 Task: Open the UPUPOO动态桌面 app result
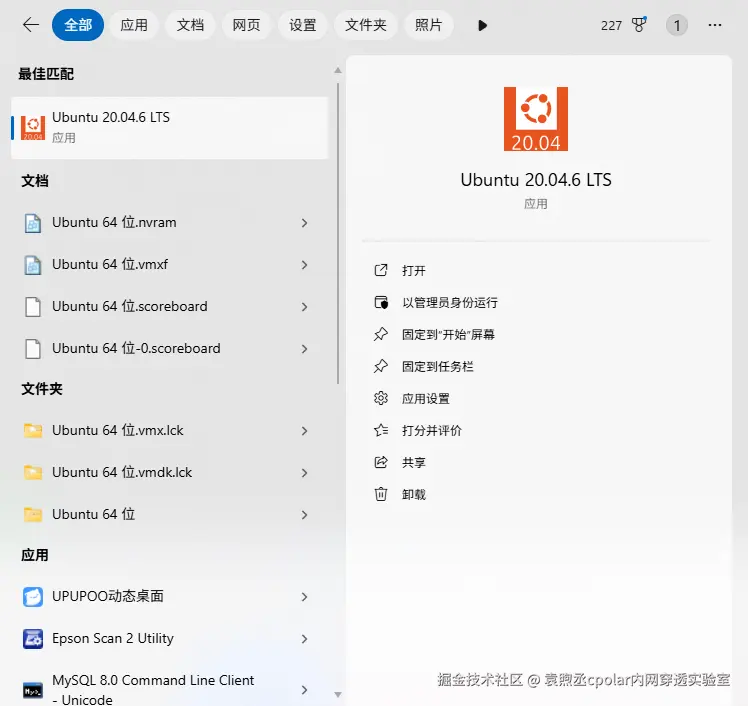pos(169,597)
